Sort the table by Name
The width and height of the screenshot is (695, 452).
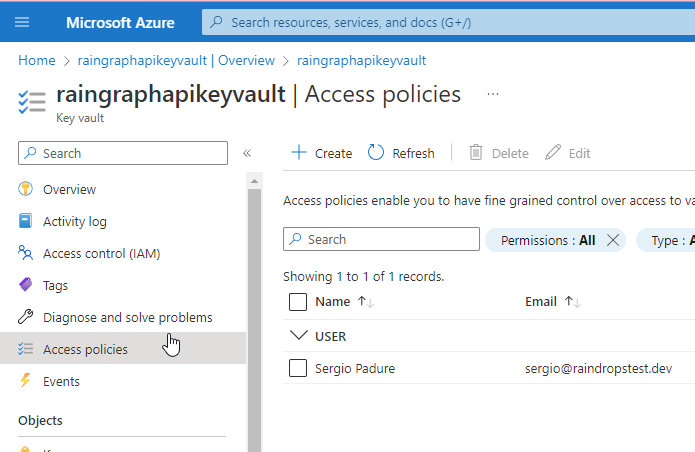[x=344, y=302]
